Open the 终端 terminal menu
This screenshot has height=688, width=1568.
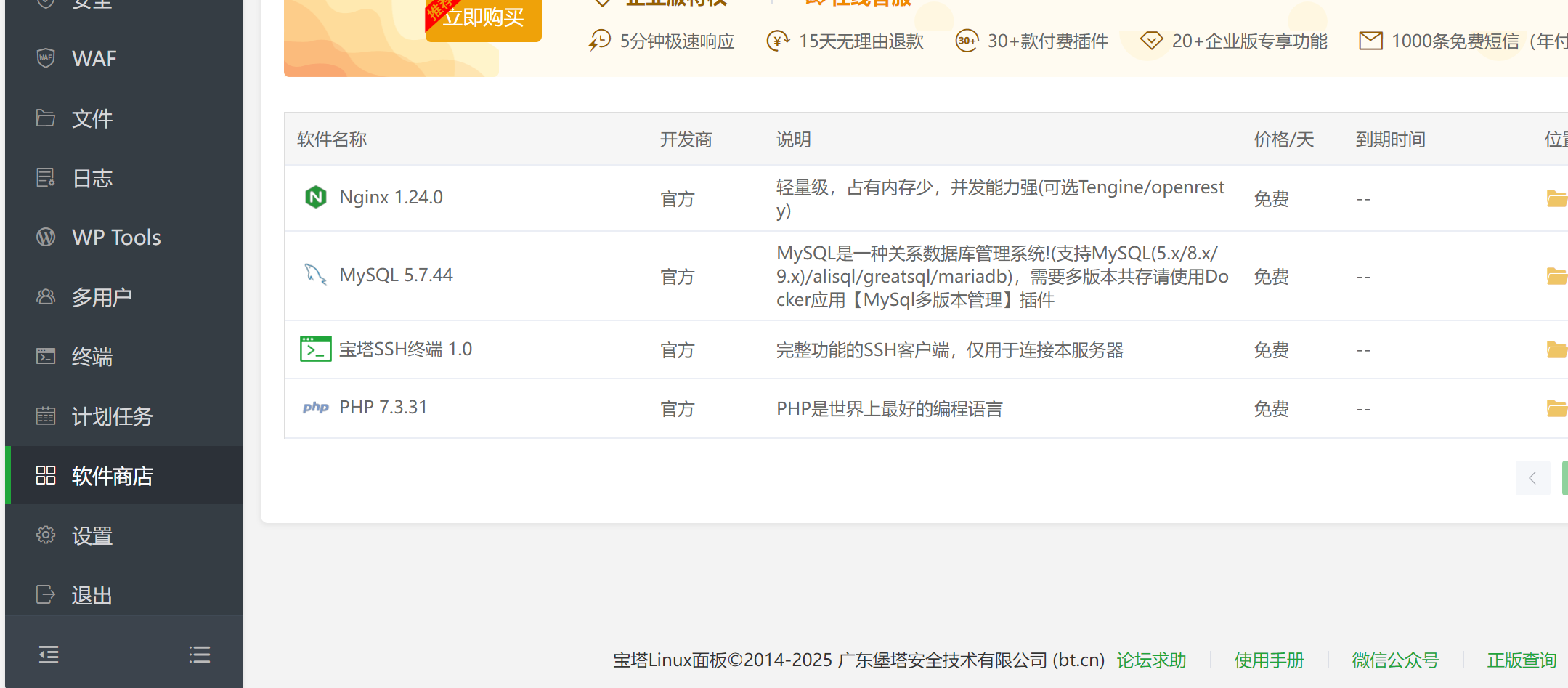(x=124, y=357)
